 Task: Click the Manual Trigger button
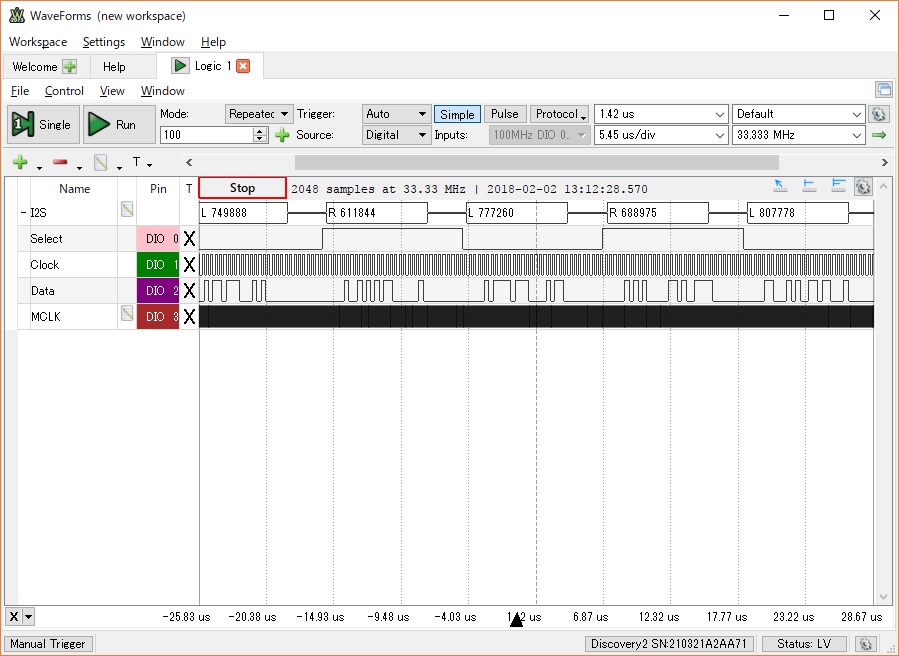(48, 643)
